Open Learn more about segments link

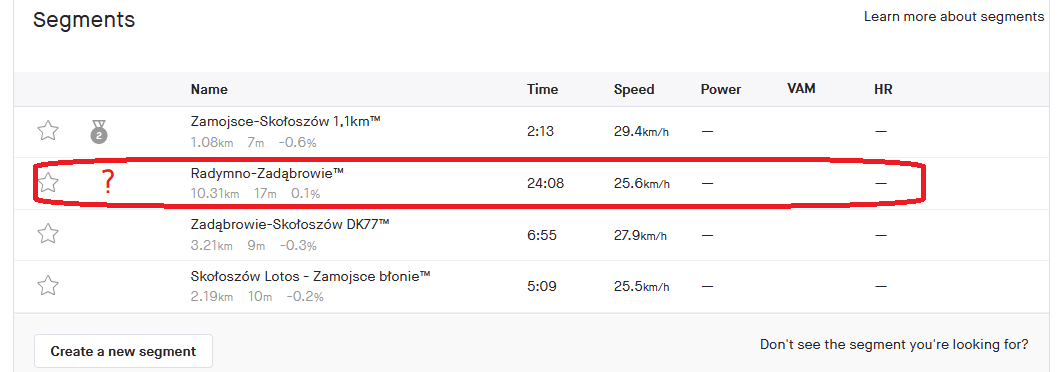pyautogui.click(x=954, y=16)
